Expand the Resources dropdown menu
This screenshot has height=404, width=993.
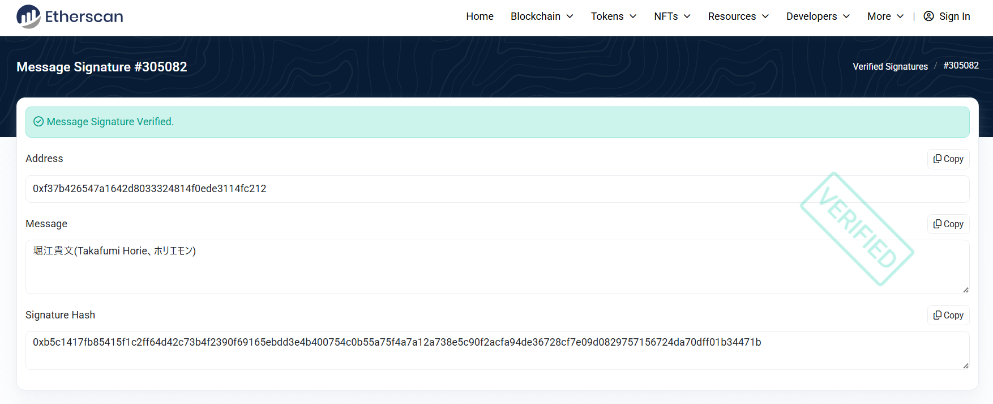pos(738,16)
